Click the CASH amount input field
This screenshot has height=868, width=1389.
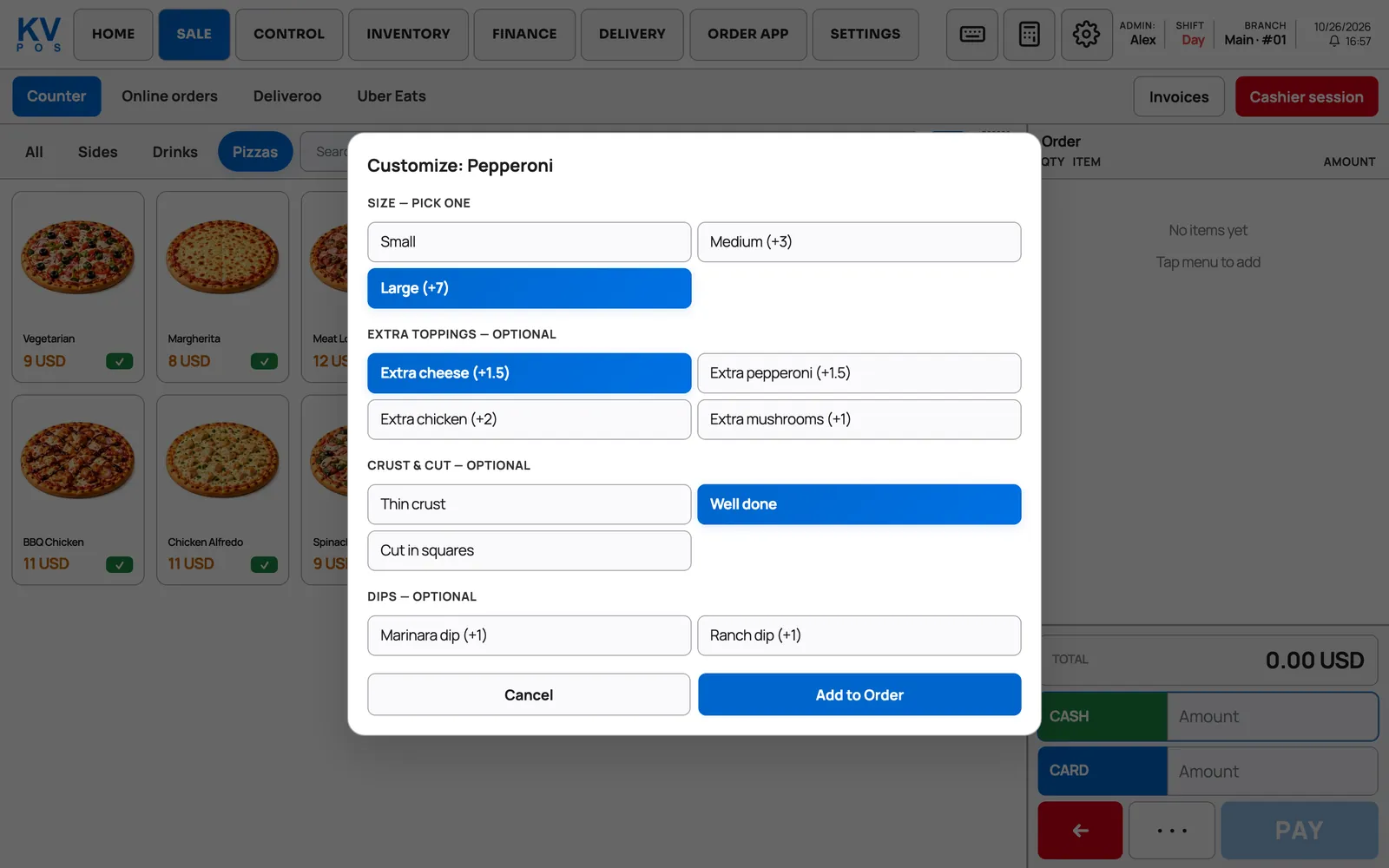1273,717
